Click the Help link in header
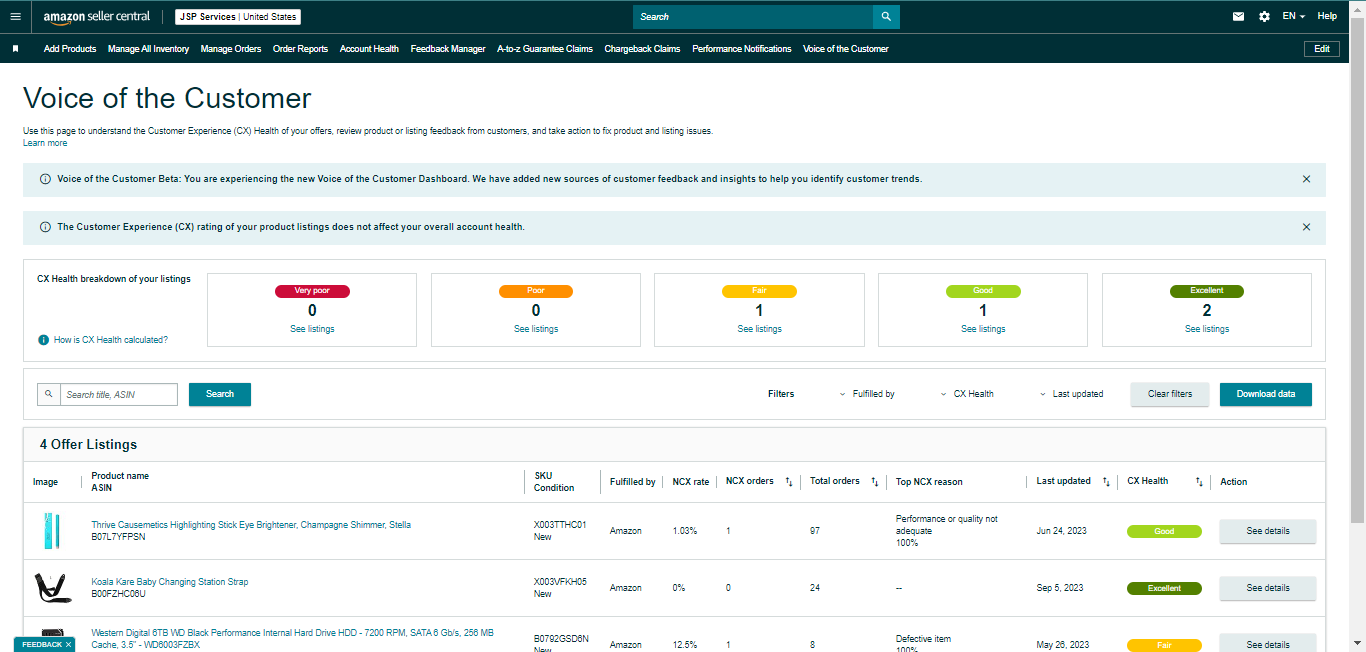Screen dimensions: 1366x652 (1327, 16)
